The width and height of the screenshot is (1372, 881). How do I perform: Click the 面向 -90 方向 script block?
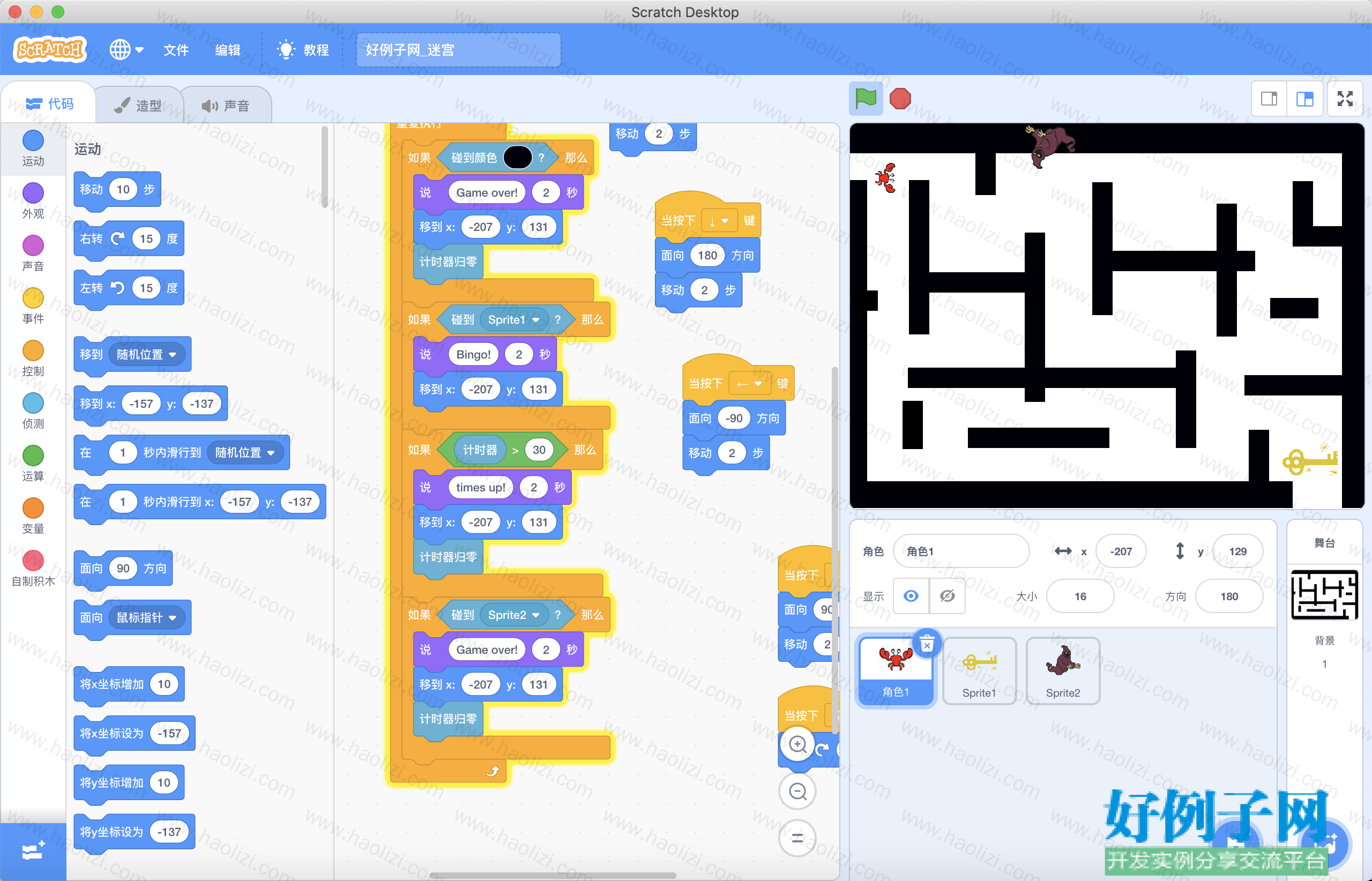pyautogui.click(x=734, y=419)
